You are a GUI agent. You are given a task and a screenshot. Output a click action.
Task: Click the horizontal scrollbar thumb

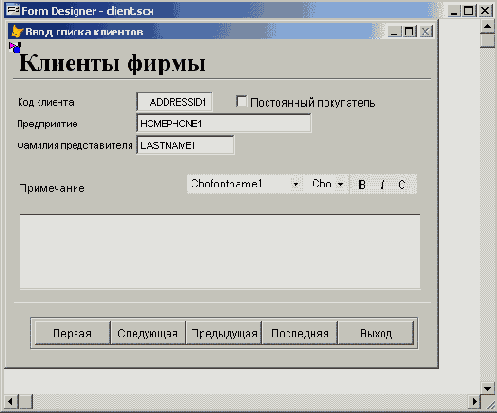click(25, 401)
